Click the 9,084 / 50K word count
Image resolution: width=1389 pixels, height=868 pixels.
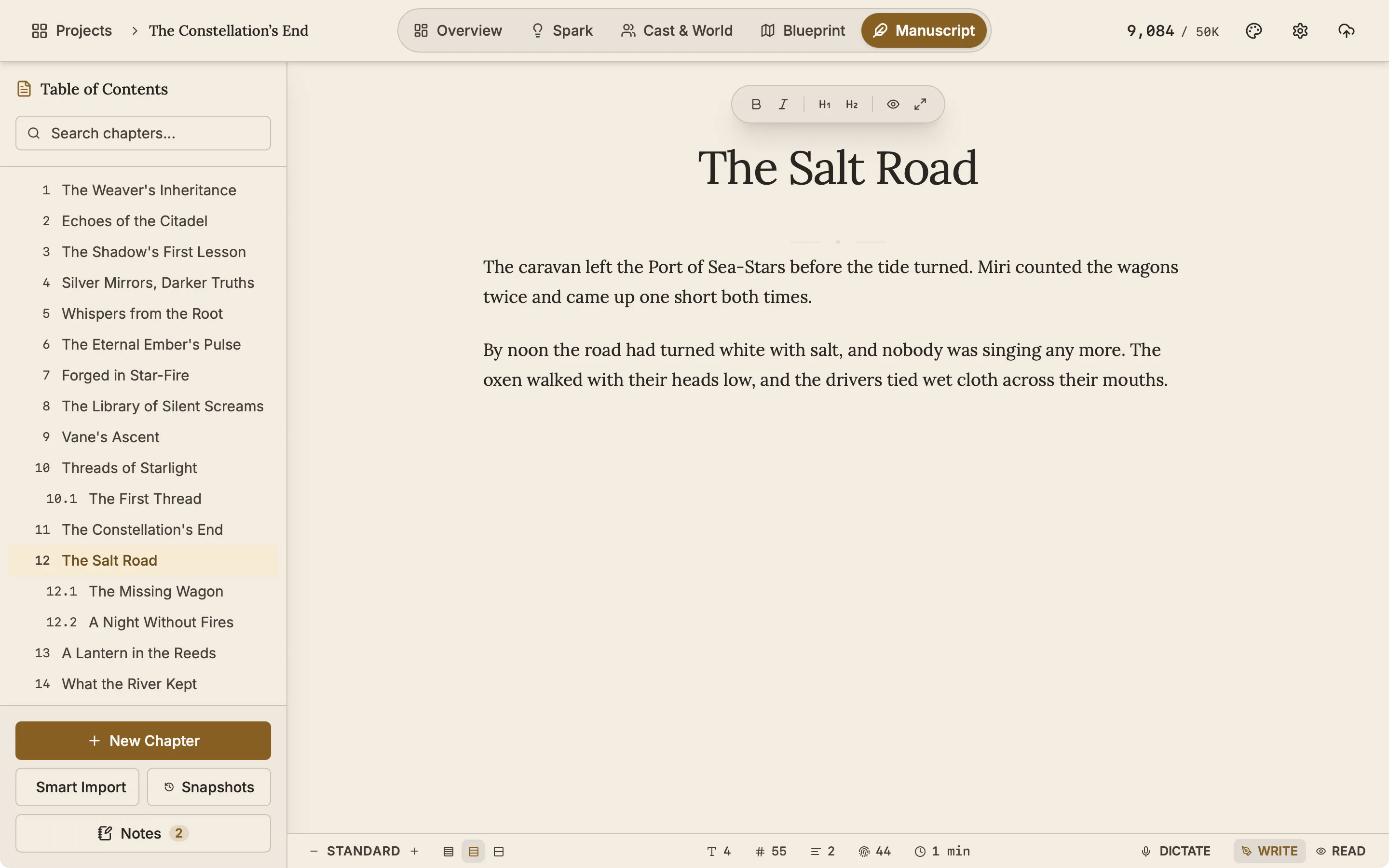click(x=1172, y=31)
